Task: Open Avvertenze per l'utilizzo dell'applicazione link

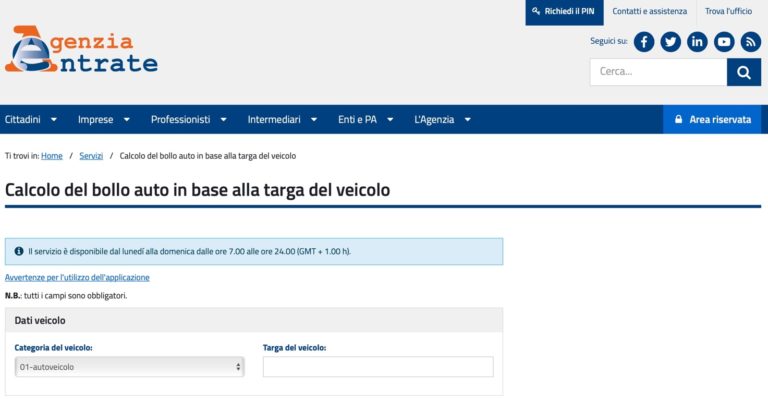Action: (x=77, y=278)
